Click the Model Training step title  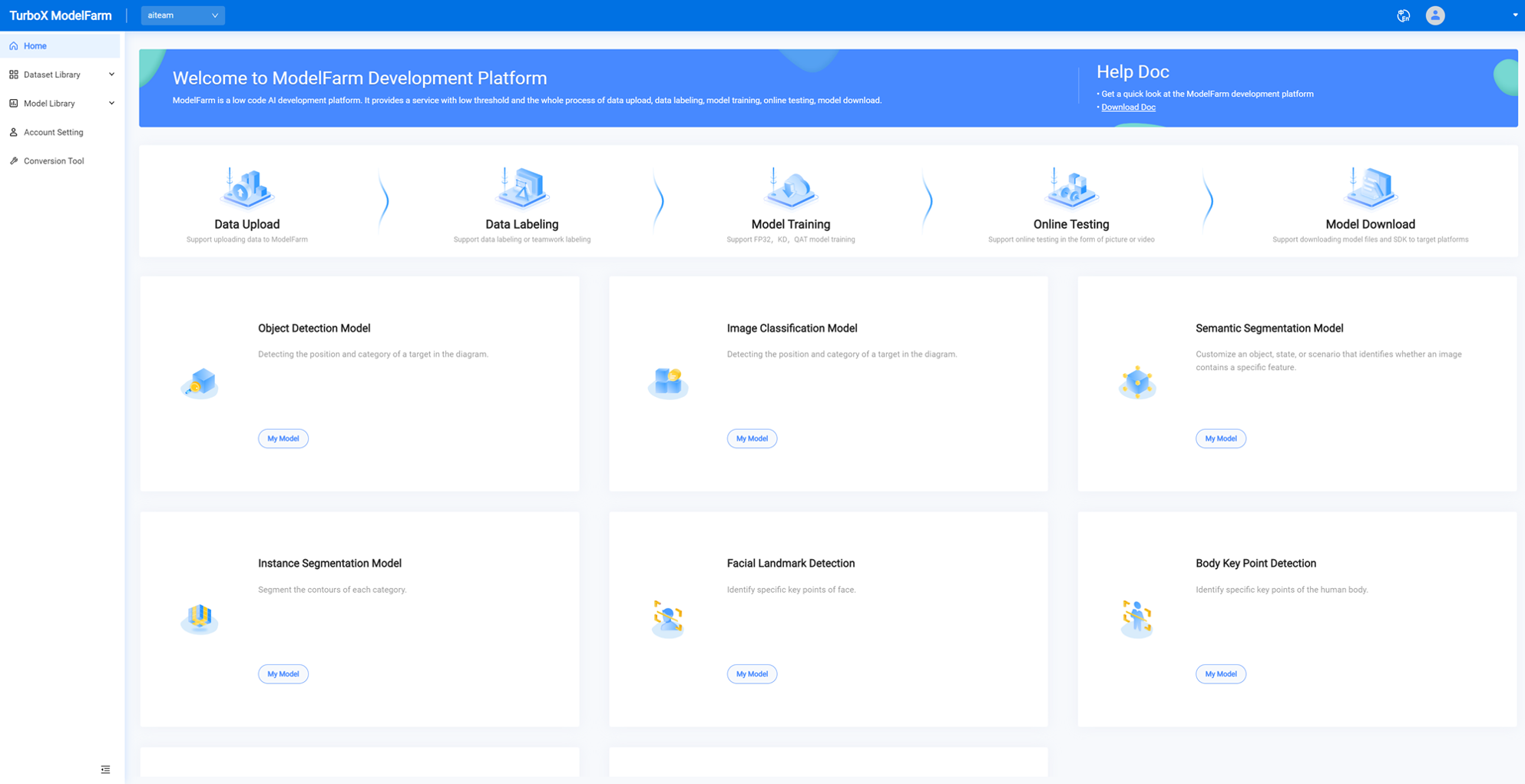[x=791, y=224]
